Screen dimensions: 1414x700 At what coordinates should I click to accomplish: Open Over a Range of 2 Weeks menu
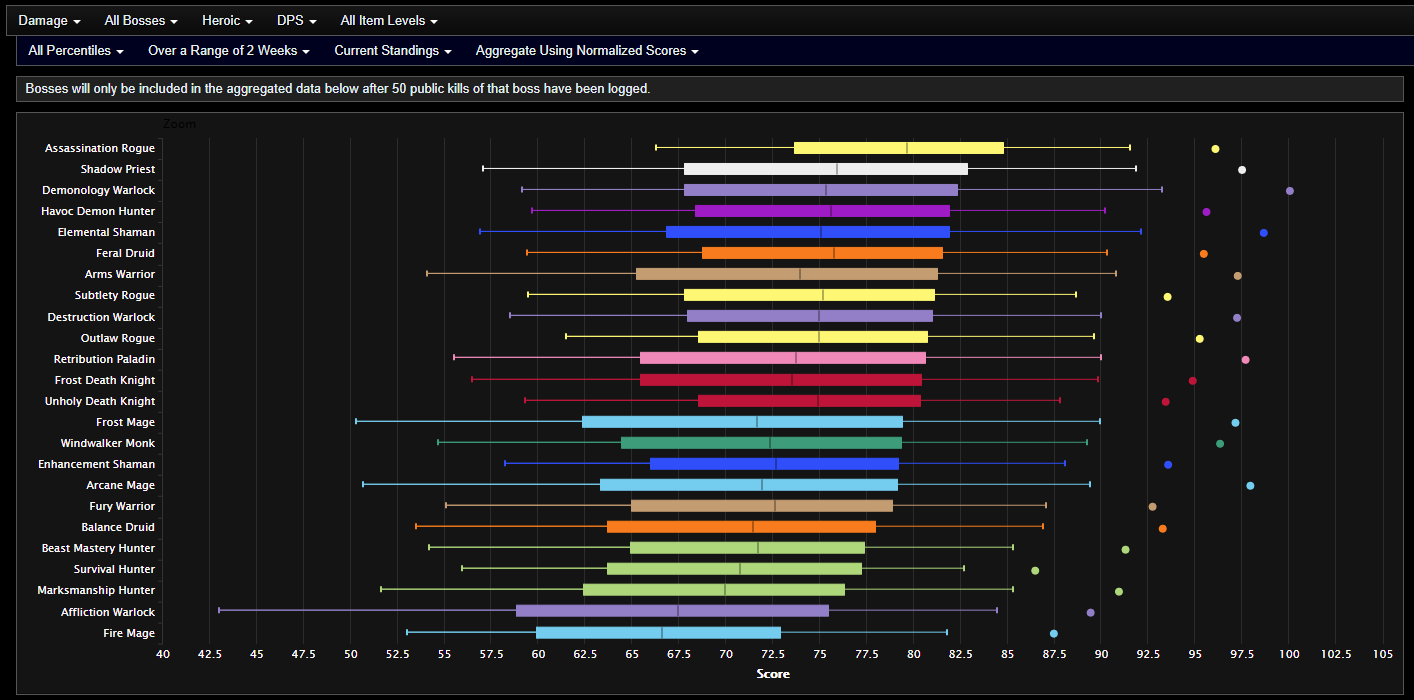228,50
